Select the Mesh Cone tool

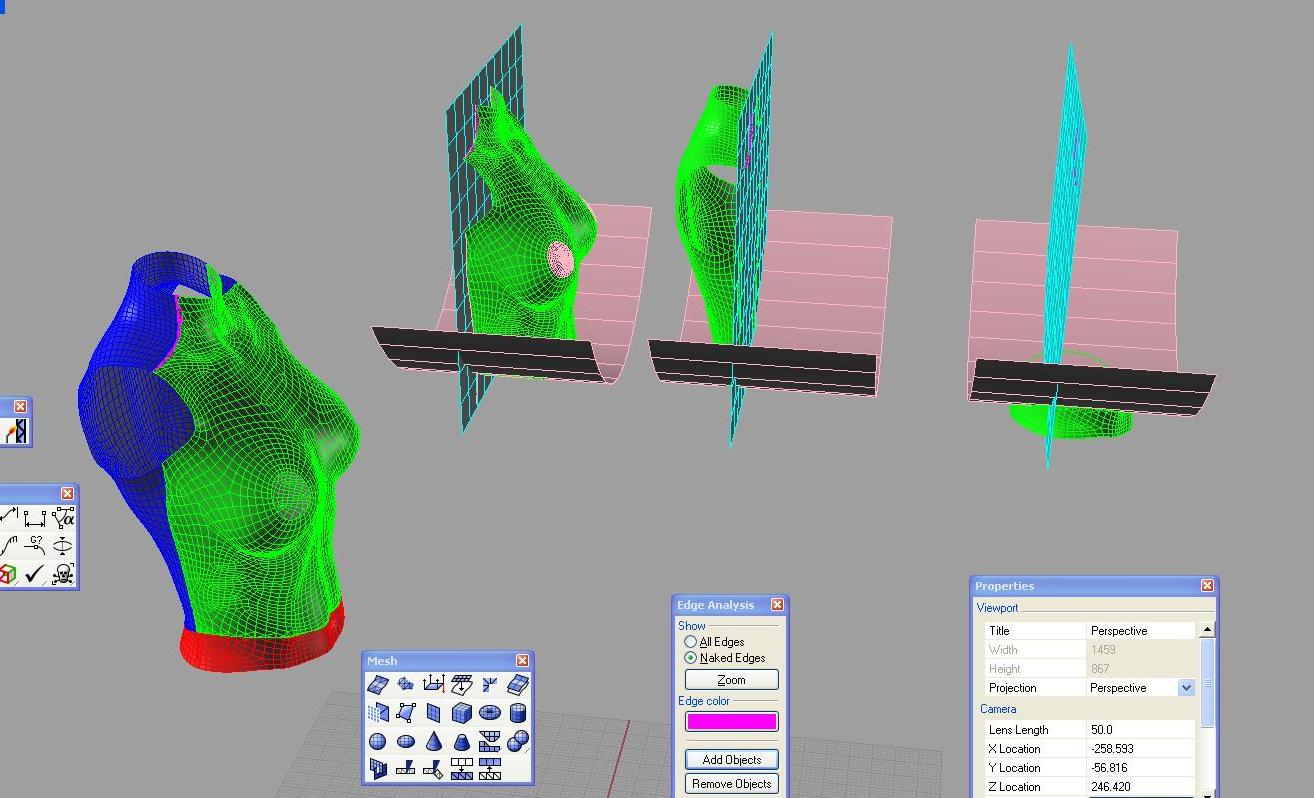(x=434, y=741)
